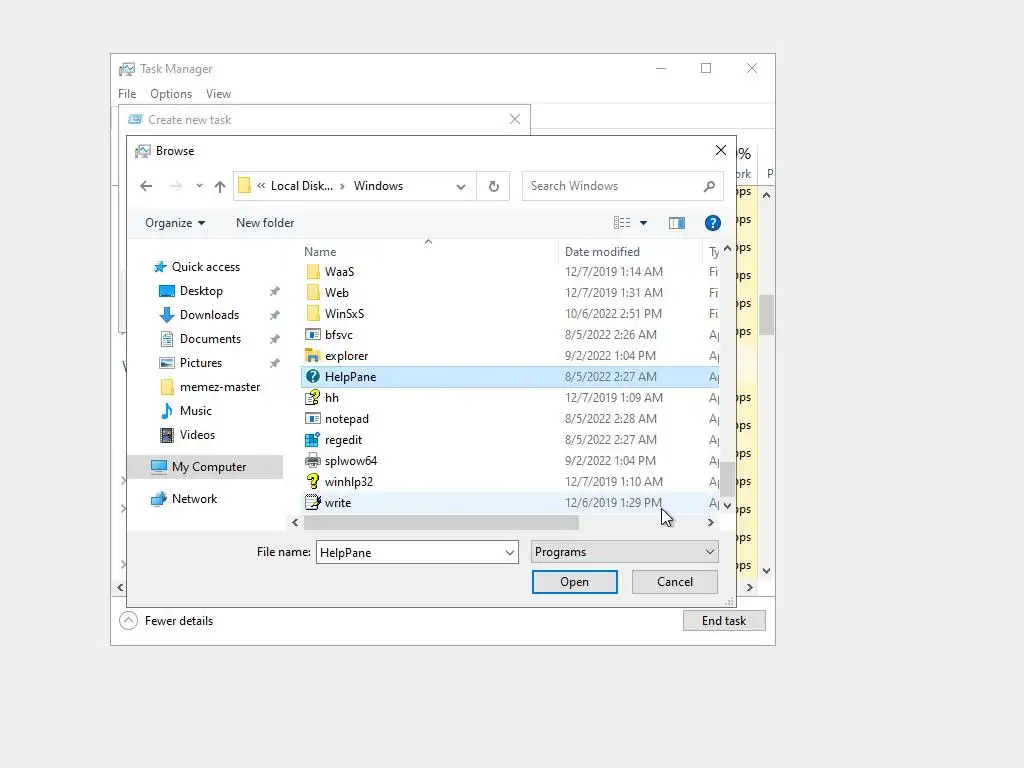Open Videos in navigation pane
Screen dimensions: 1024x768
pyautogui.click(x=197, y=435)
